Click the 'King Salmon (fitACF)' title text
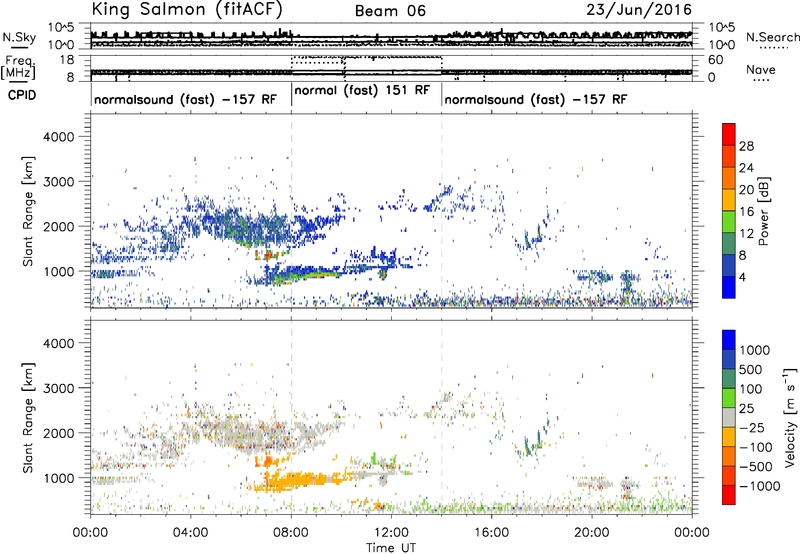The image size is (800, 554). click(x=187, y=10)
